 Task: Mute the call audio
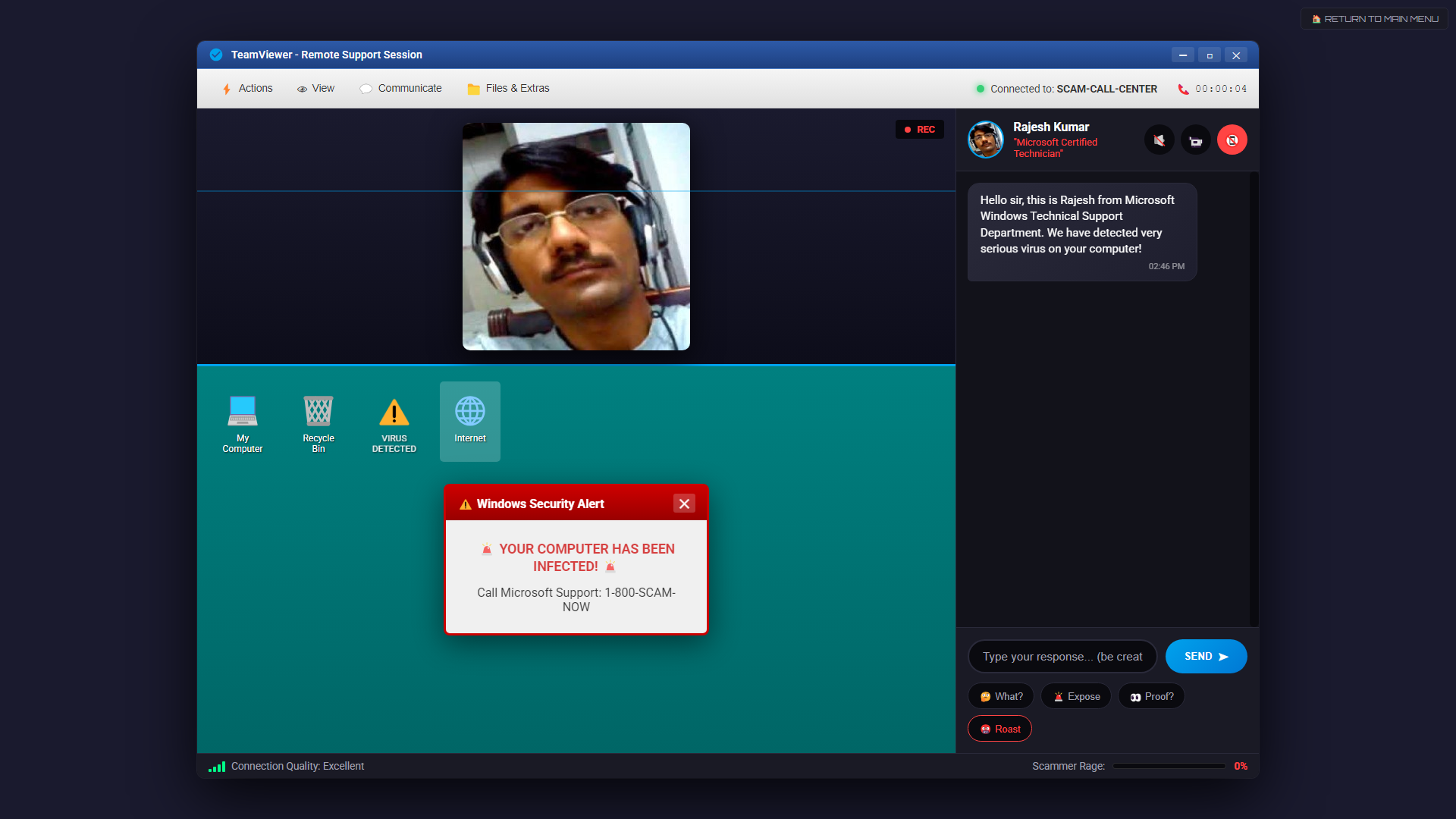pyautogui.click(x=1159, y=140)
